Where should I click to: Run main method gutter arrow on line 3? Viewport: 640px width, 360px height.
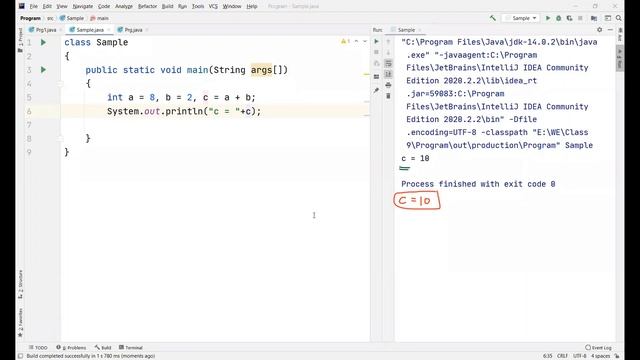[x=43, y=70]
